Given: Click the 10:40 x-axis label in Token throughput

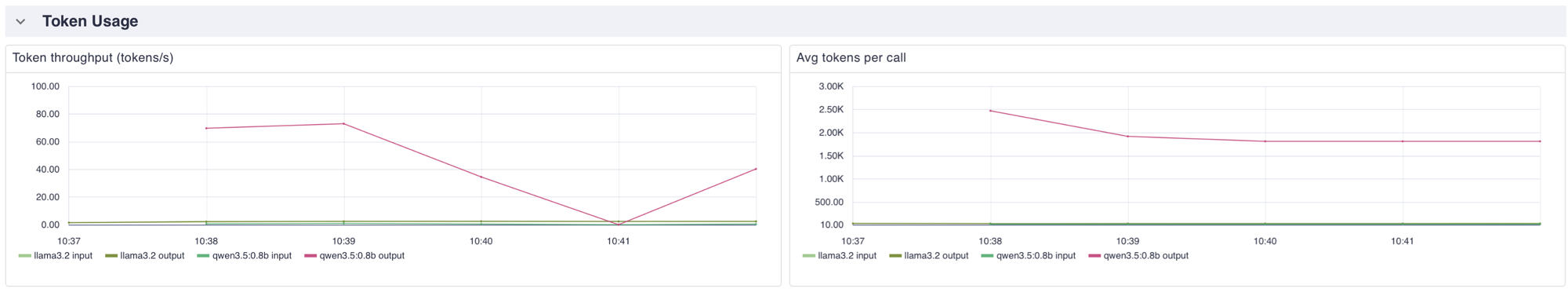Looking at the screenshot, I should pyautogui.click(x=481, y=242).
